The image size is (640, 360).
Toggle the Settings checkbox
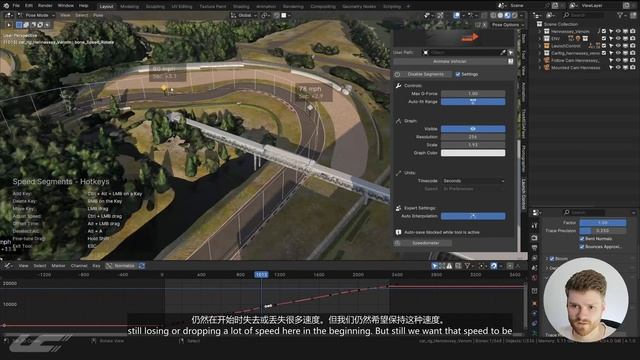pyautogui.click(x=458, y=74)
